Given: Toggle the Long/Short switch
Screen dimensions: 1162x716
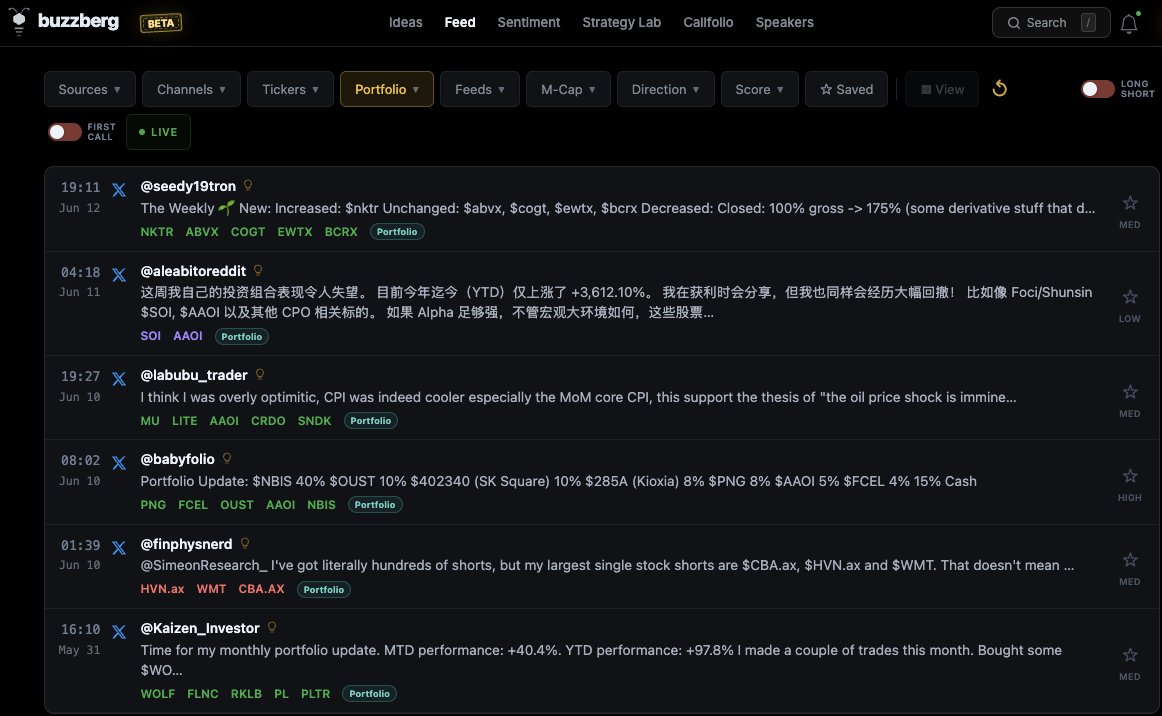Looking at the screenshot, I should point(1097,89).
